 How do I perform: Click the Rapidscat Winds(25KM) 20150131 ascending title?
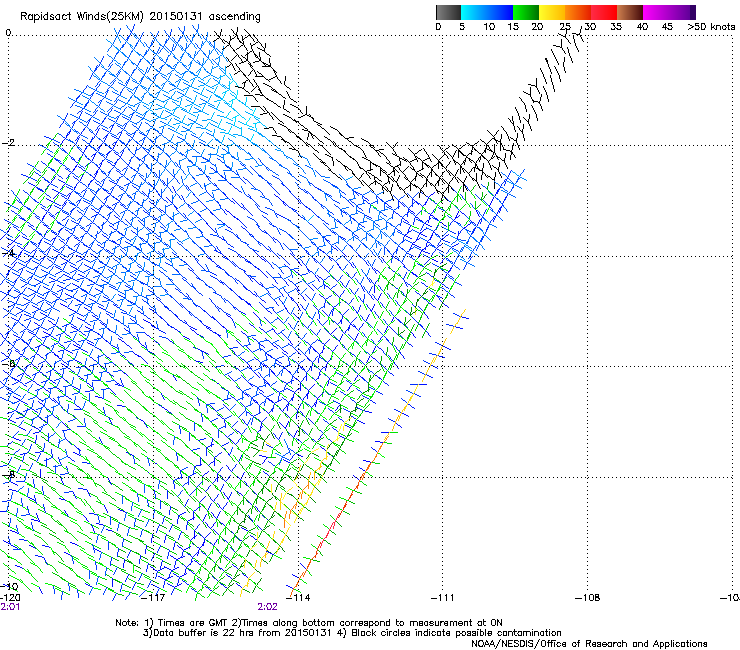140,17
